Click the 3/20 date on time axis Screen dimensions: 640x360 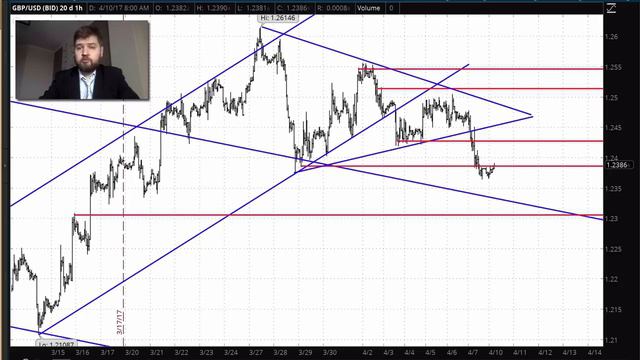click(131, 352)
